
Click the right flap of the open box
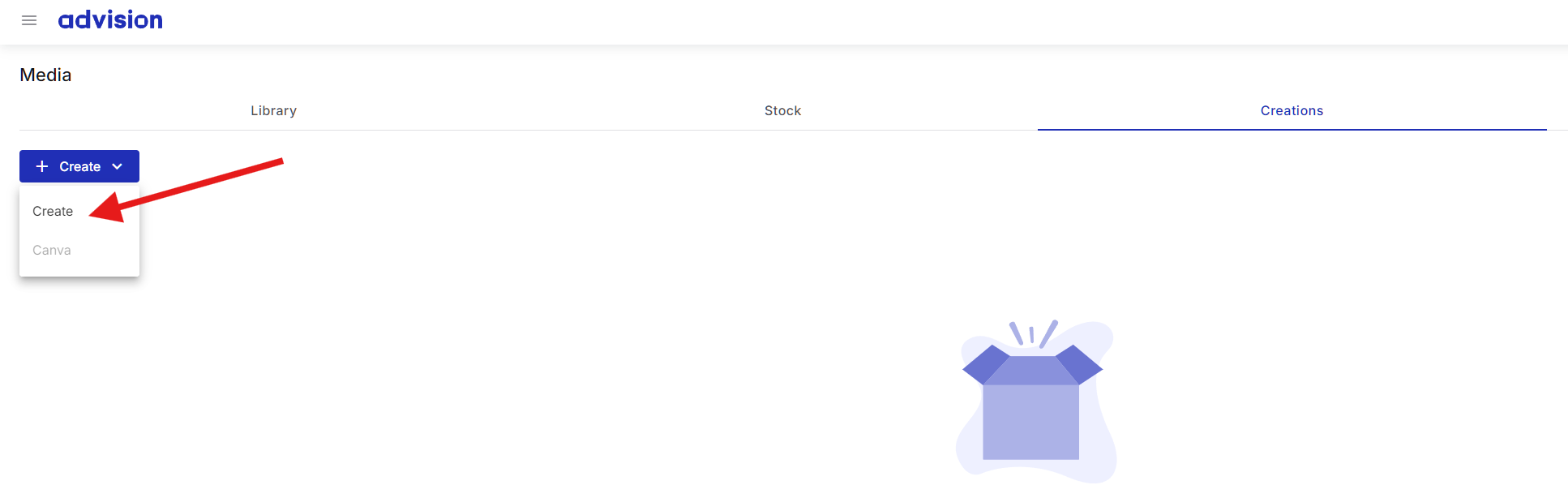1079,363
